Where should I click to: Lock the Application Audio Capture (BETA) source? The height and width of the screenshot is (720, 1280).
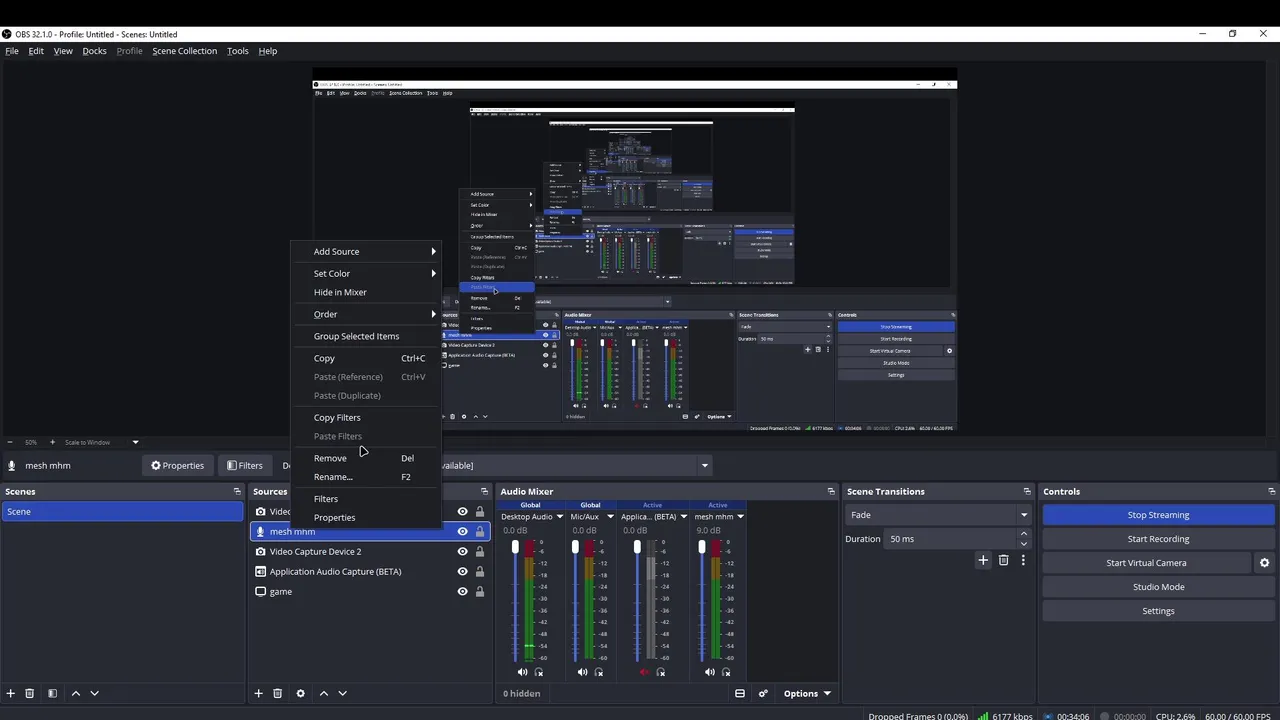[479, 571]
